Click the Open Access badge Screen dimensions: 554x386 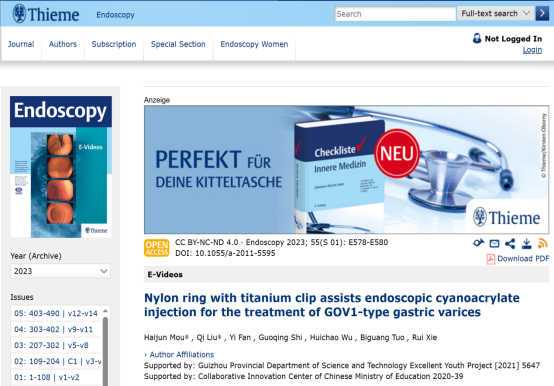click(157, 248)
